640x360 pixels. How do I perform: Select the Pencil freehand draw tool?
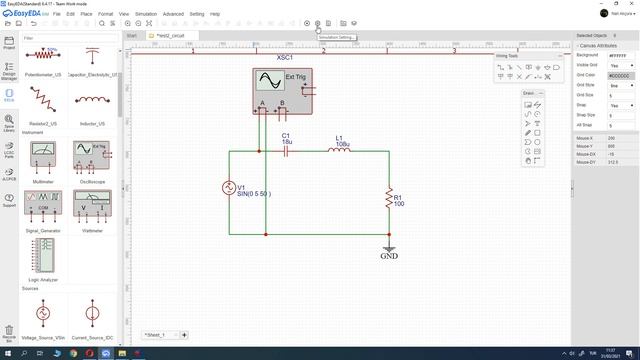(528, 133)
